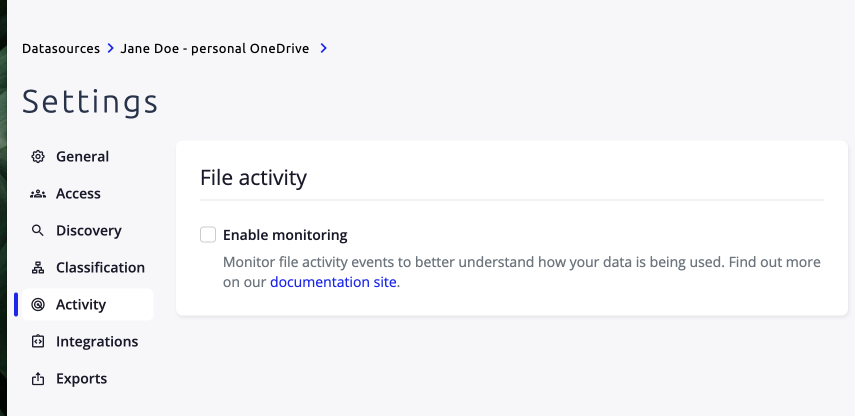Click the Activity target icon
855x416 pixels.
38,305
